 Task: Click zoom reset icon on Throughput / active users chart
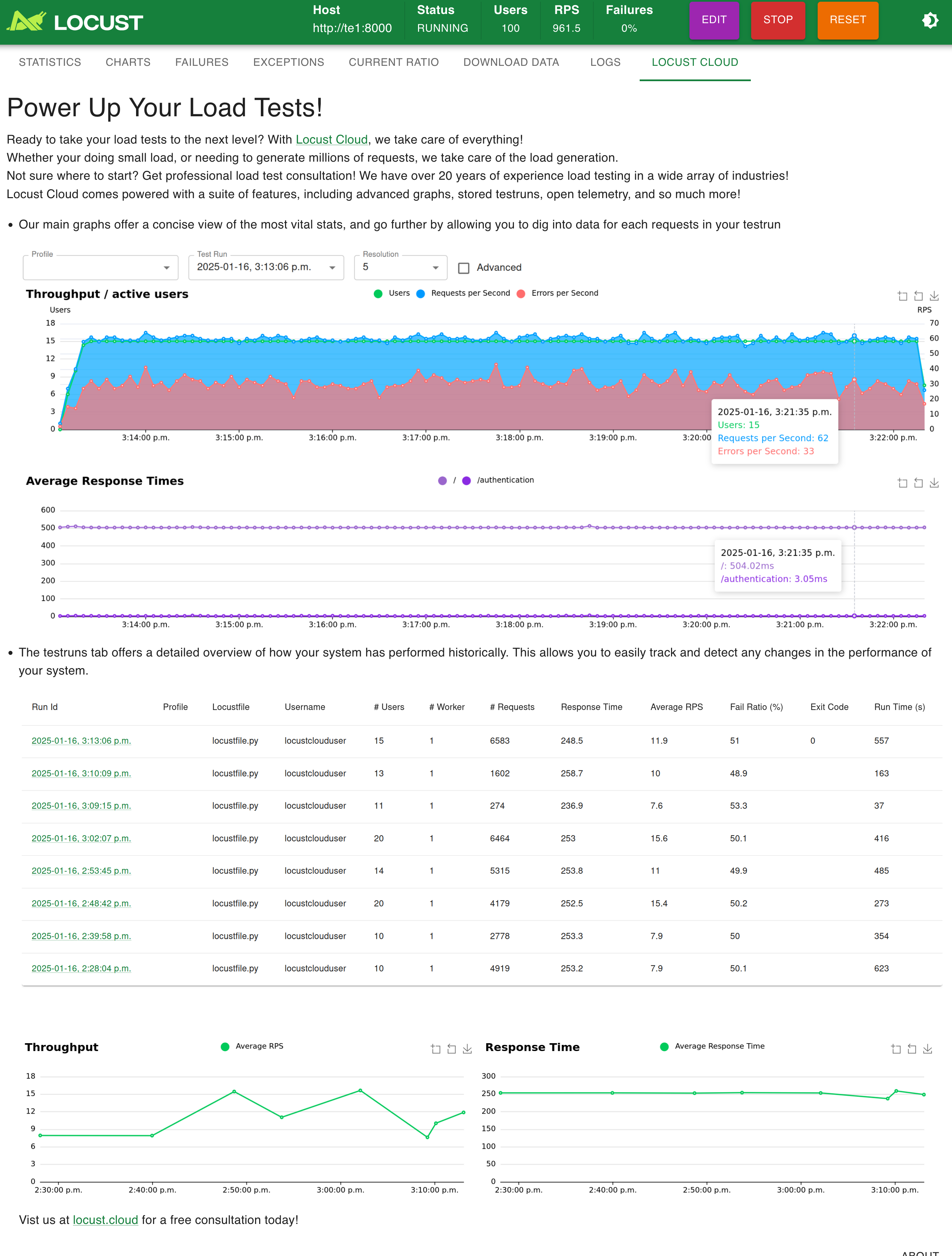[918, 296]
